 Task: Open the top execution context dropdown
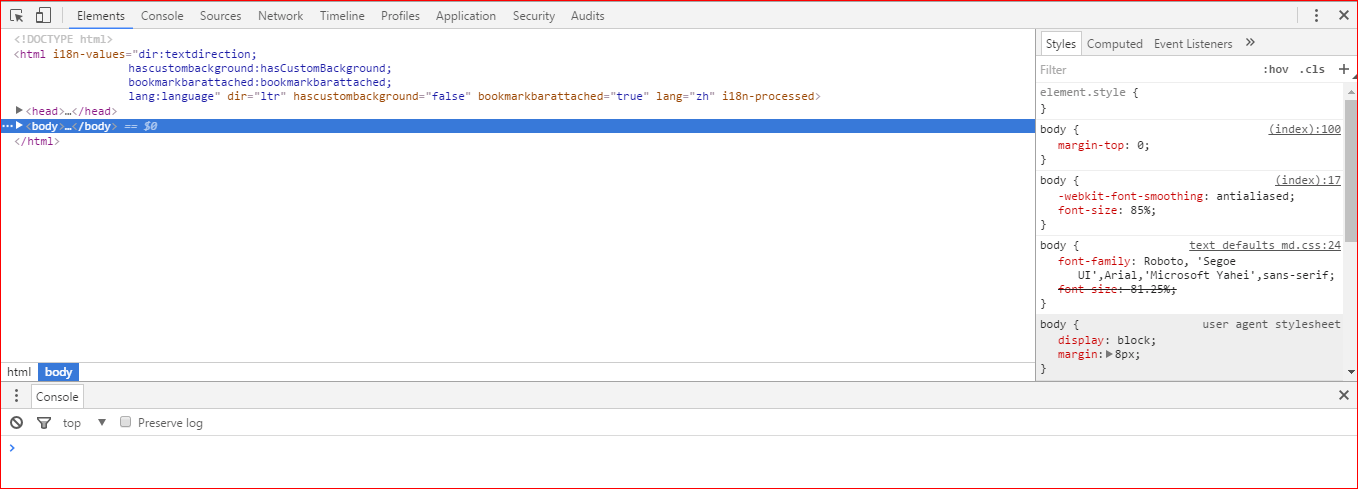(x=84, y=423)
